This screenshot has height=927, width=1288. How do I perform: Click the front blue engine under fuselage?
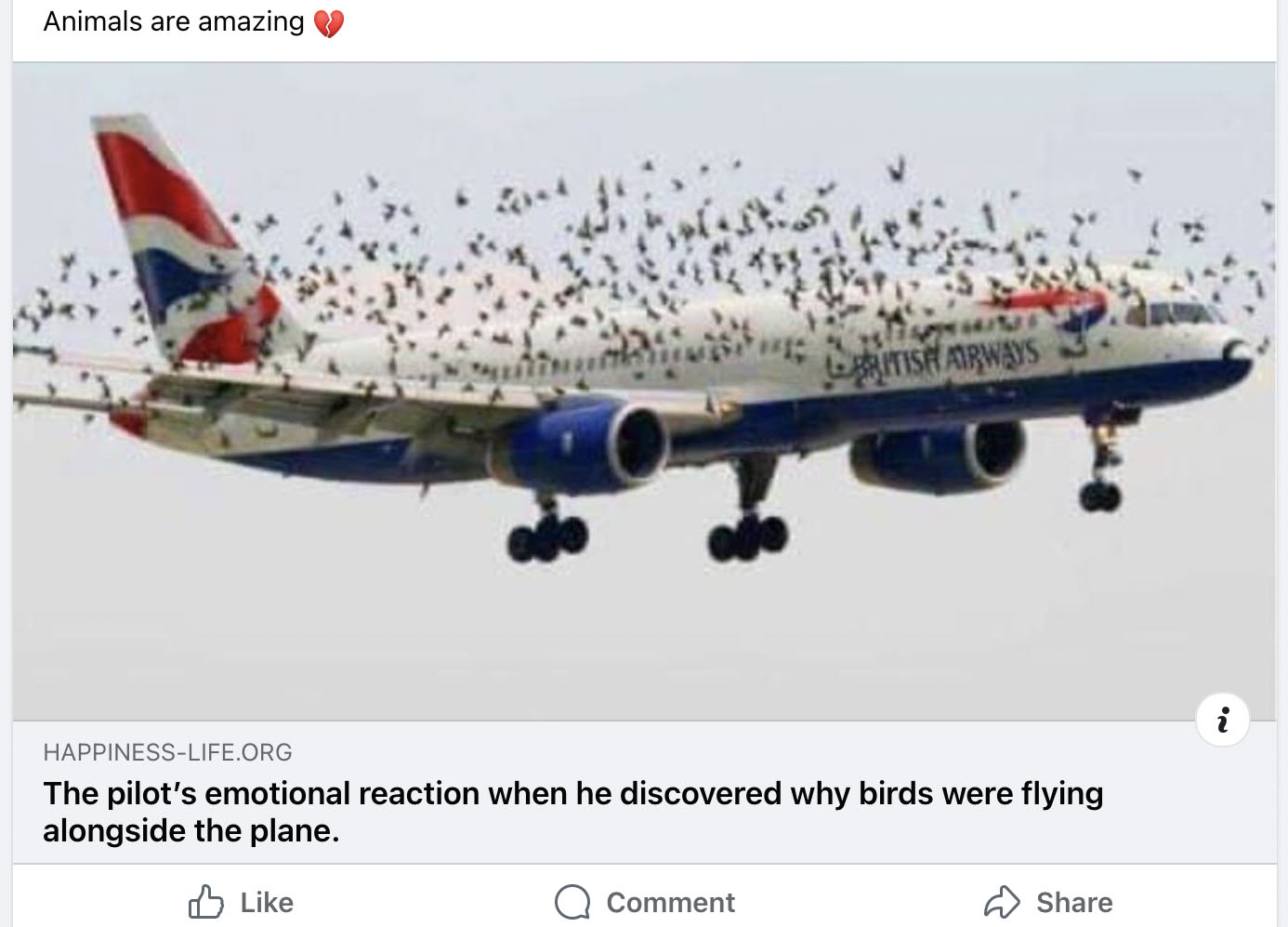coord(939,454)
